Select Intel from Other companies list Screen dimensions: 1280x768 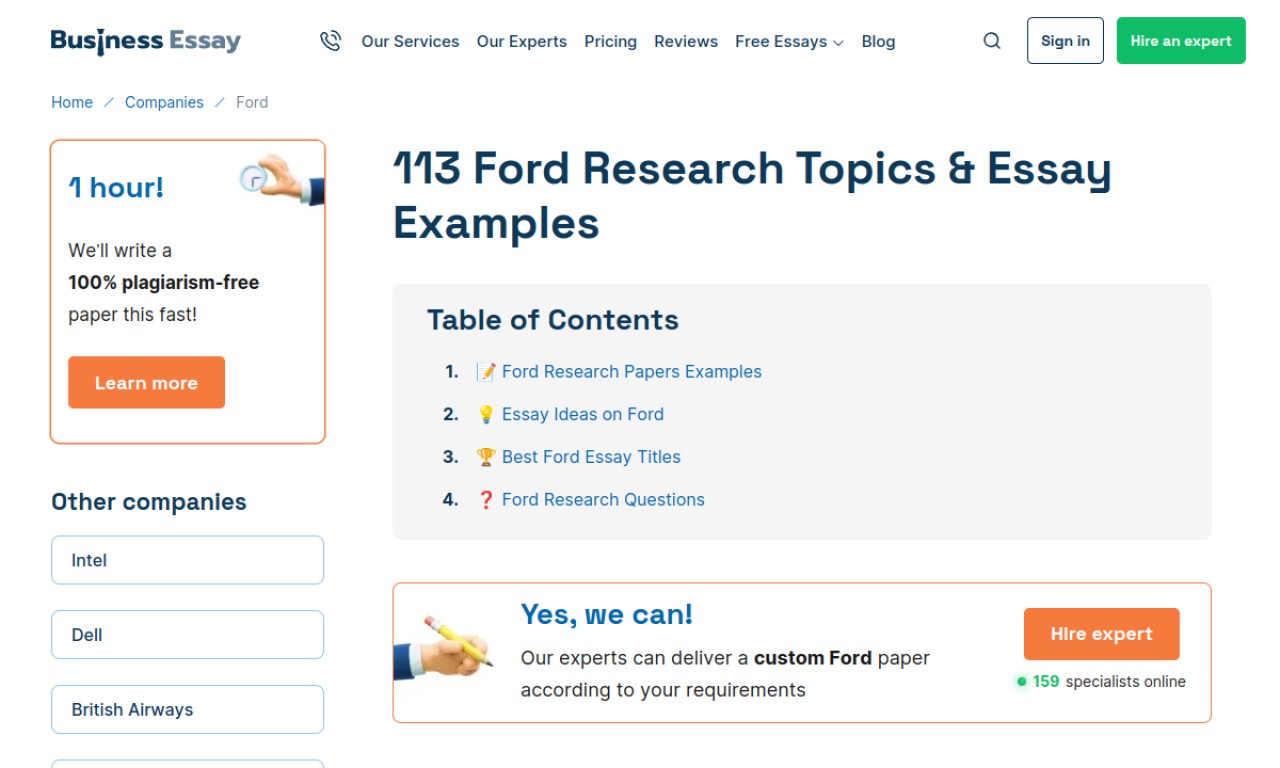187,560
